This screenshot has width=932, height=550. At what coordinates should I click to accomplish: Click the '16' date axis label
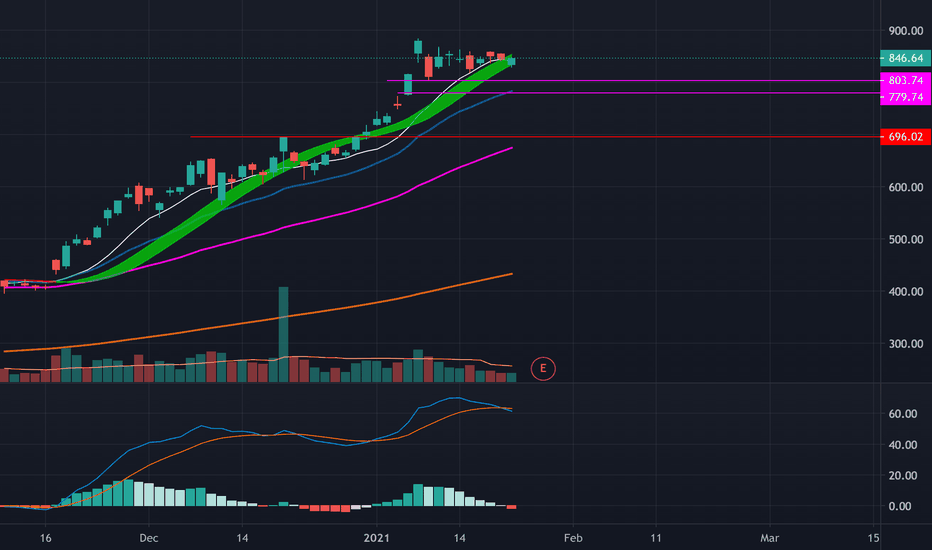(46, 538)
